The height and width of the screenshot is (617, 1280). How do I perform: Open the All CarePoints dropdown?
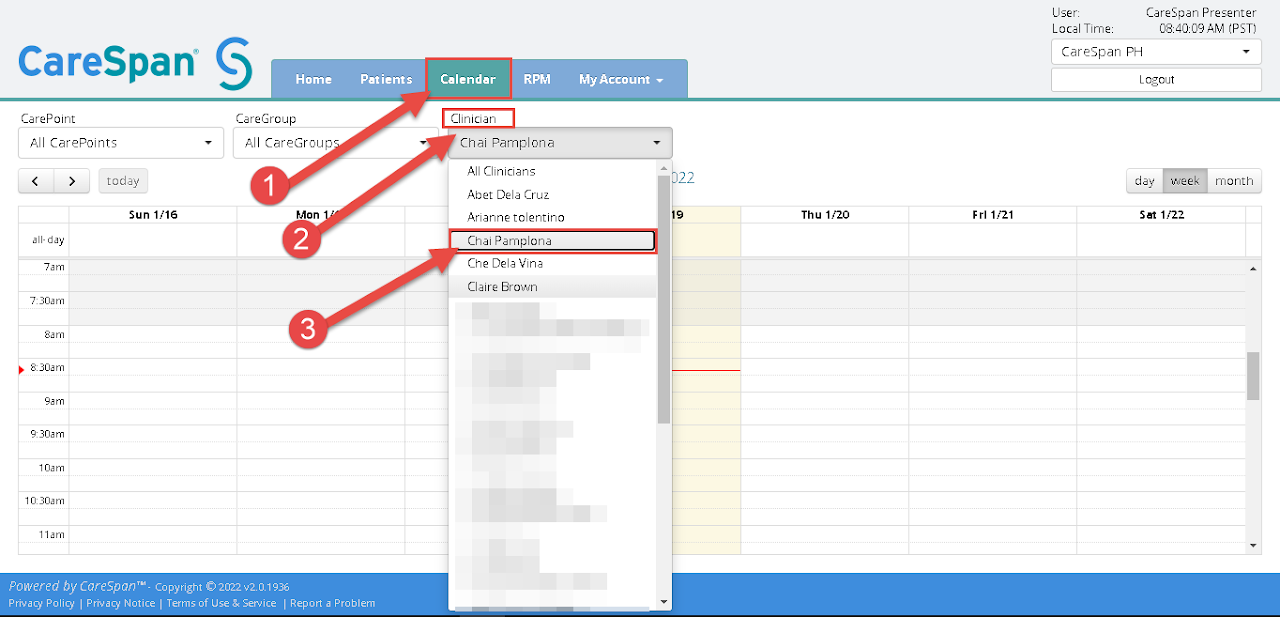(x=121, y=143)
